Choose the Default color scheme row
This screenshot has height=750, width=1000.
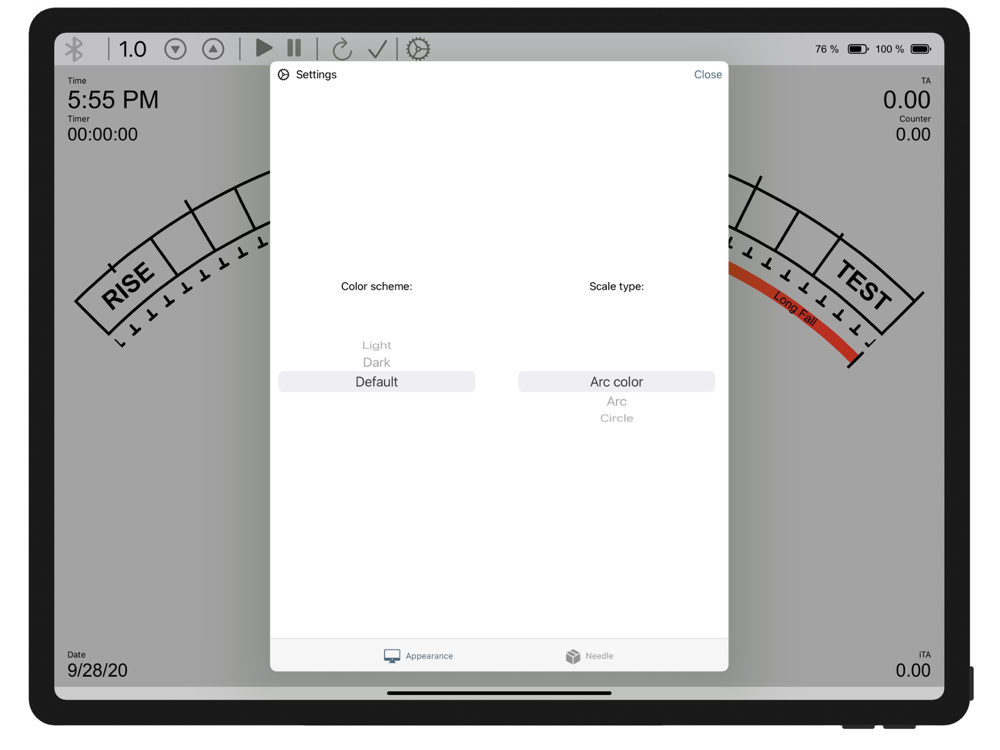coord(376,381)
